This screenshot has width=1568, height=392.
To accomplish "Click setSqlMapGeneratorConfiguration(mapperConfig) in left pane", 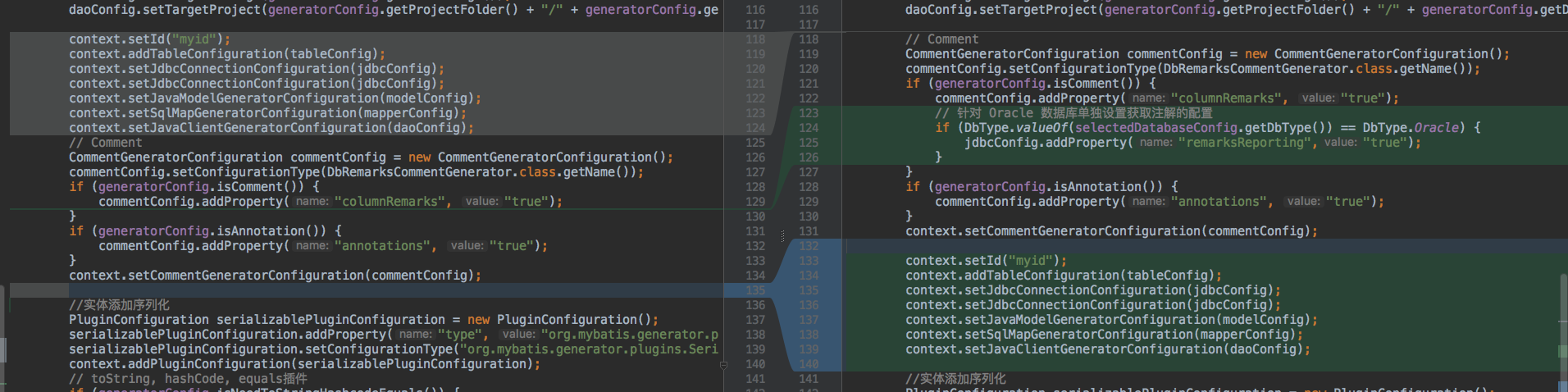I will (267, 113).
